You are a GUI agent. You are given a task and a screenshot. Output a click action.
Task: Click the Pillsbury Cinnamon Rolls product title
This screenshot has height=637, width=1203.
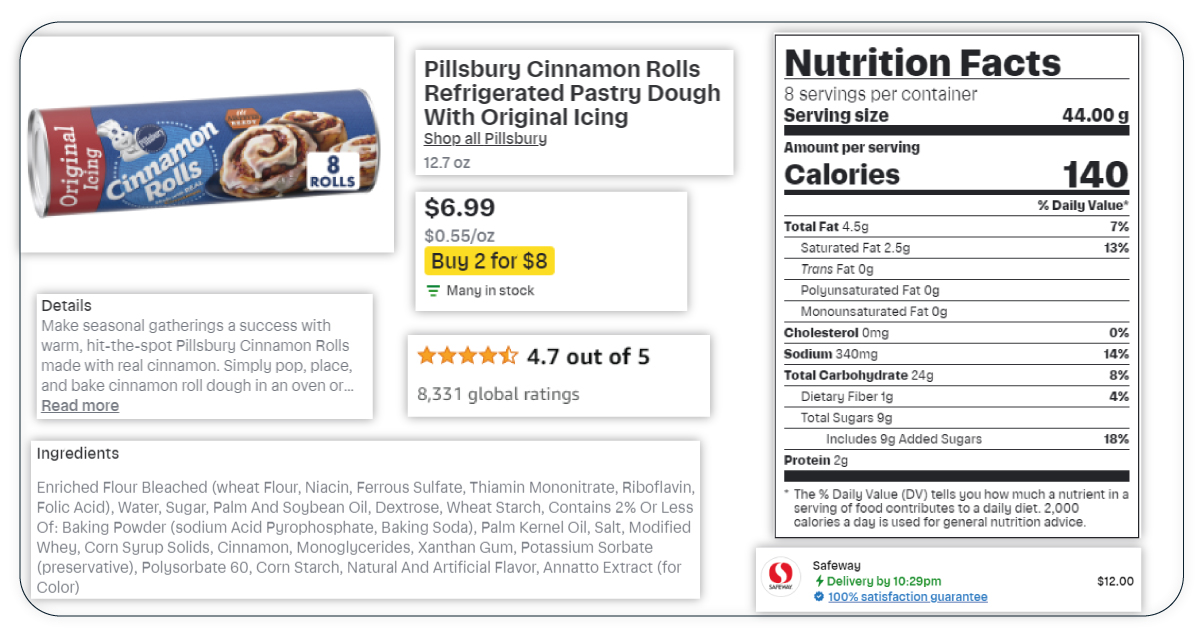tap(572, 93)
